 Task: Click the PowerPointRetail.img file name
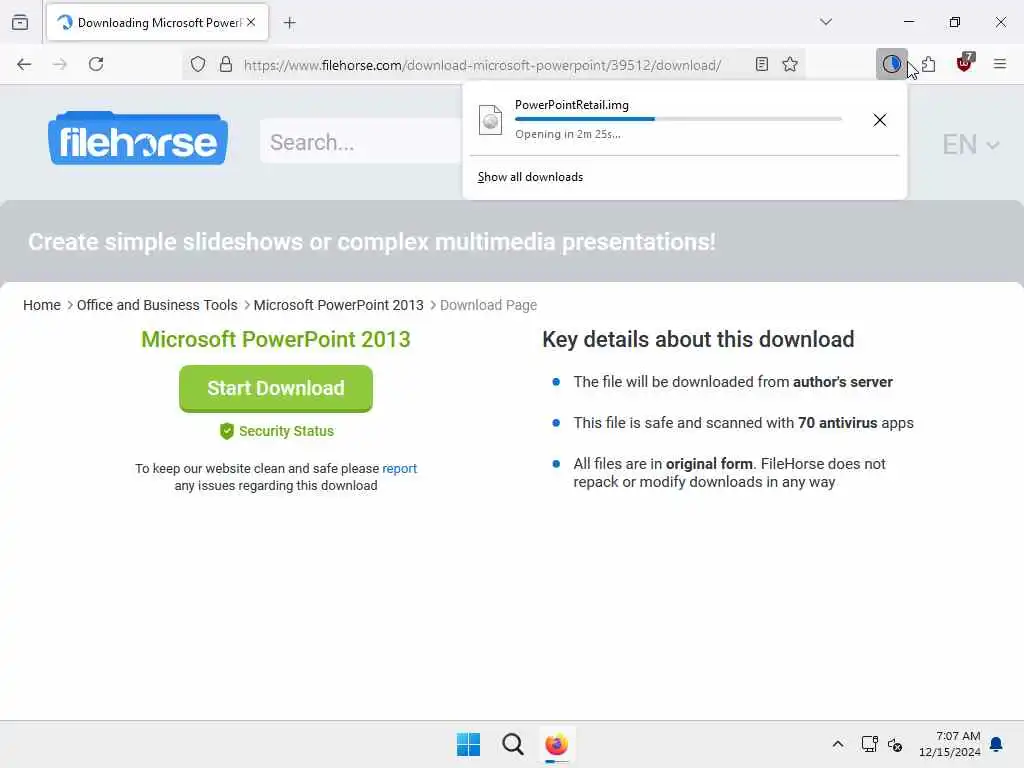[571, 105]
